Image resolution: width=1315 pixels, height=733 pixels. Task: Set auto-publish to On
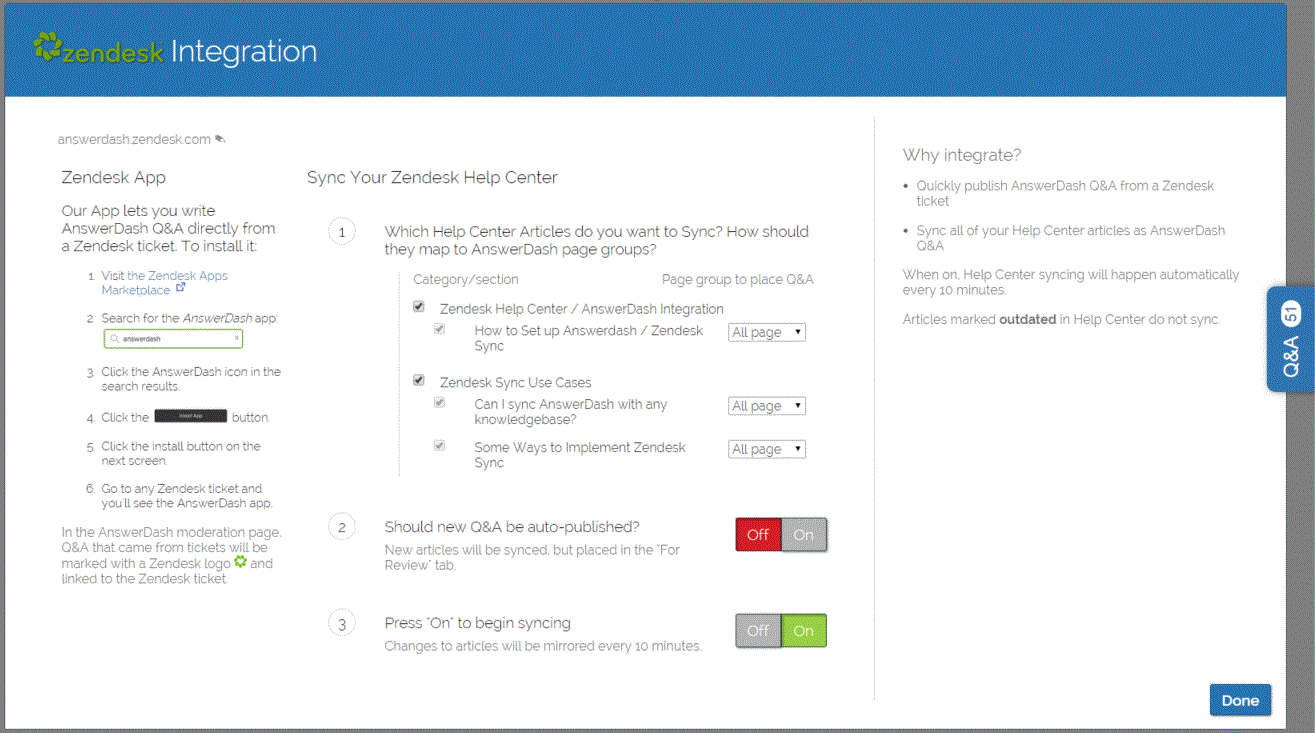tap(804, 535)
